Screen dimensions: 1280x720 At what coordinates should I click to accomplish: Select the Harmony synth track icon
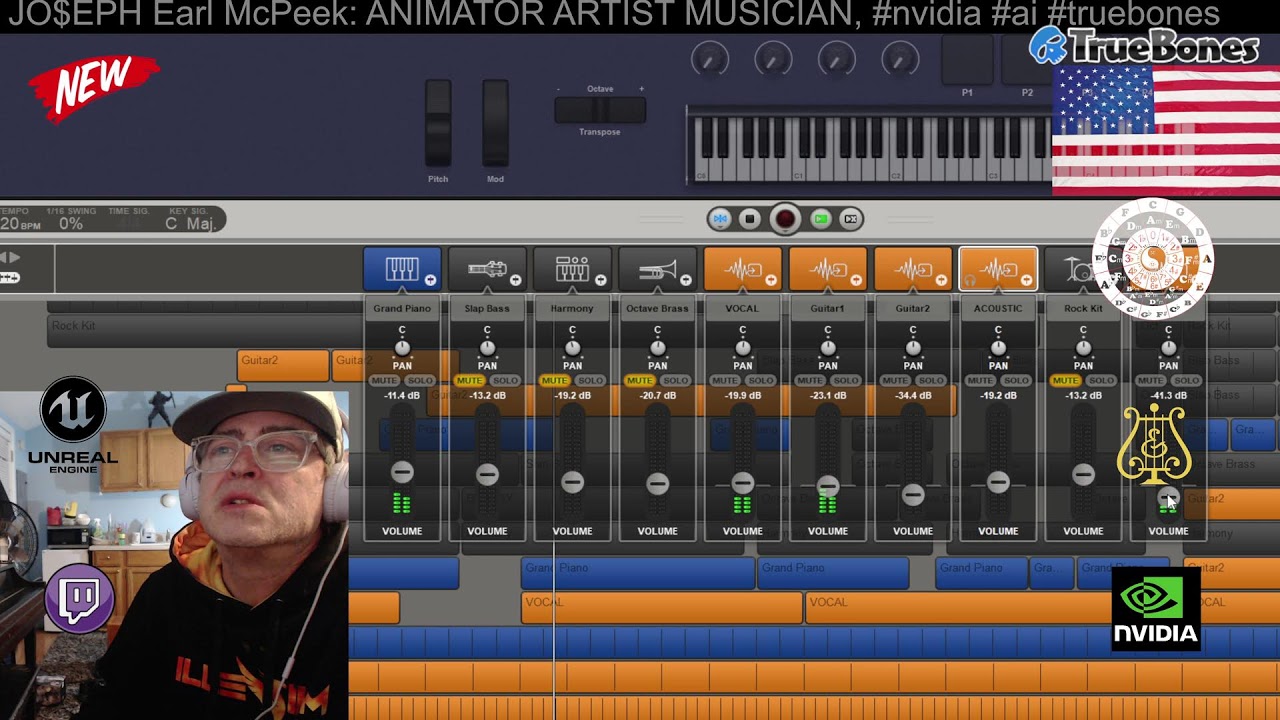click(572, 269)
